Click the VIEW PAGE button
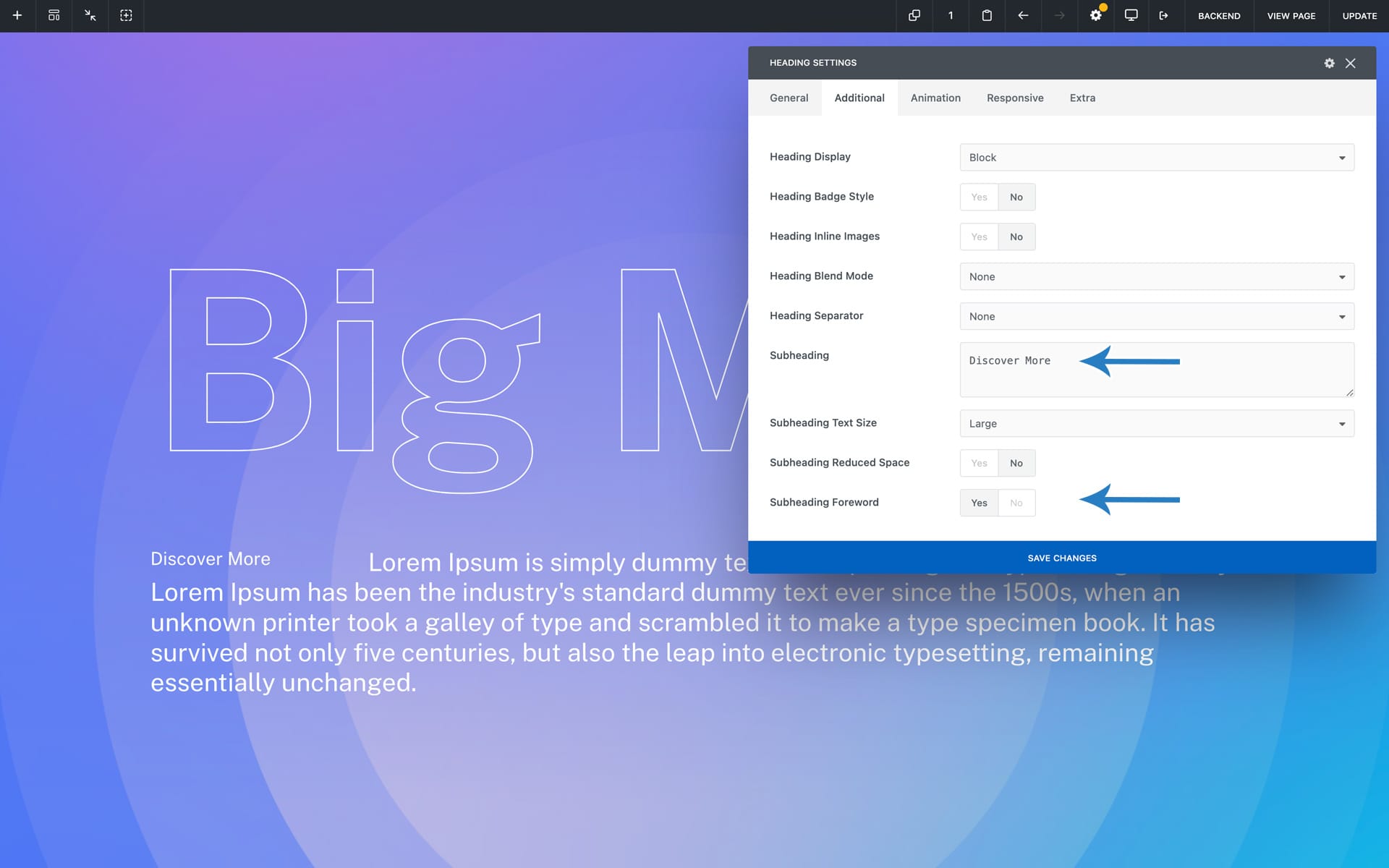This screenshot has height=868, width=1389. pos(1291,16)
